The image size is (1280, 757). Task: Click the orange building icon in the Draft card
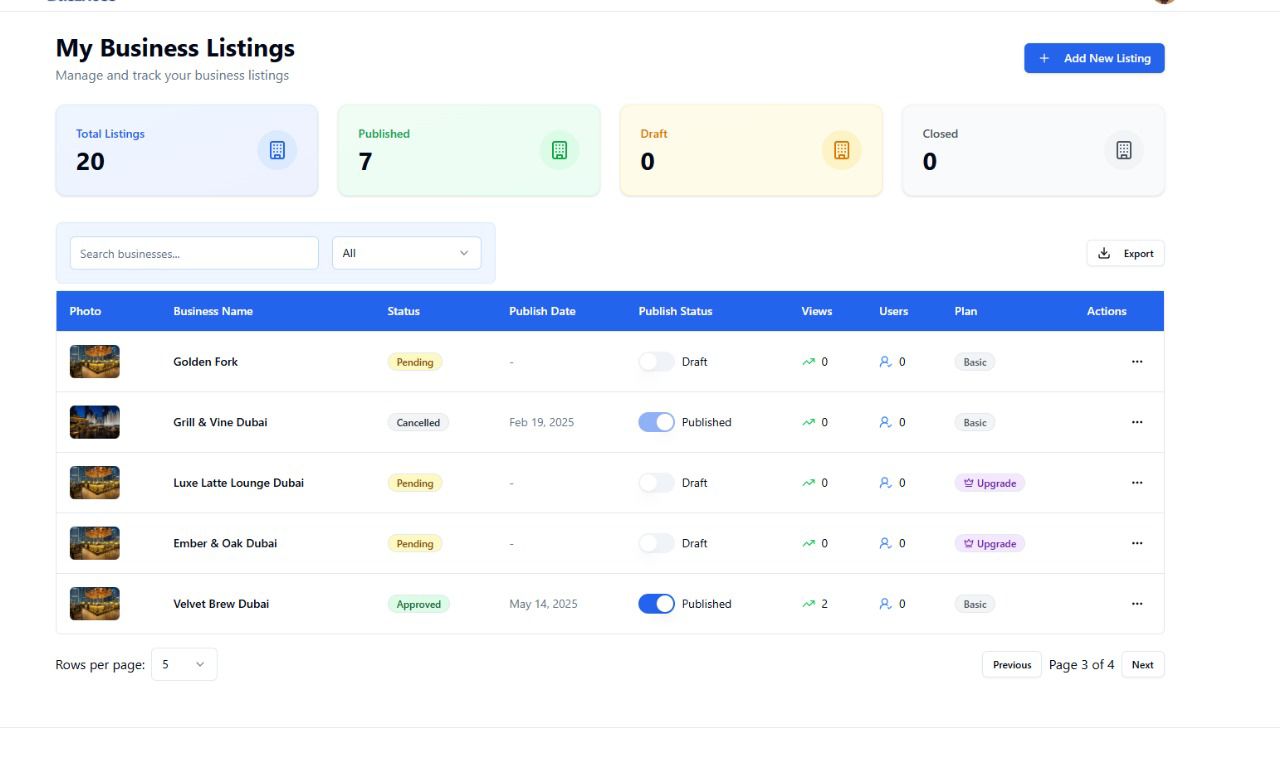click(841, 150)
